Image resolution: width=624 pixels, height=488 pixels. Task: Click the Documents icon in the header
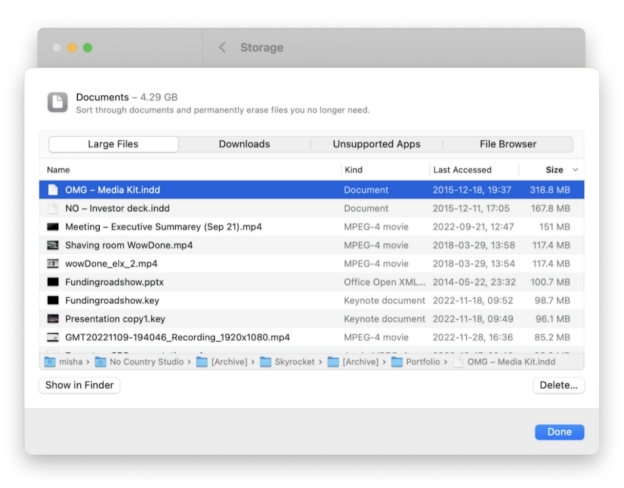tap(58, 102)
